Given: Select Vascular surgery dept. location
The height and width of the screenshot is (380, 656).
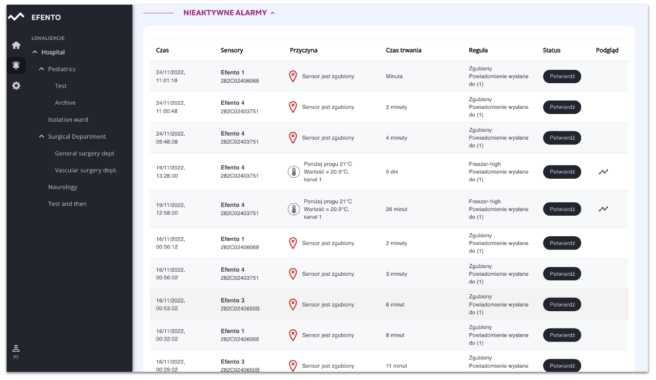Looking at the screenshot, I should (86, 170).
